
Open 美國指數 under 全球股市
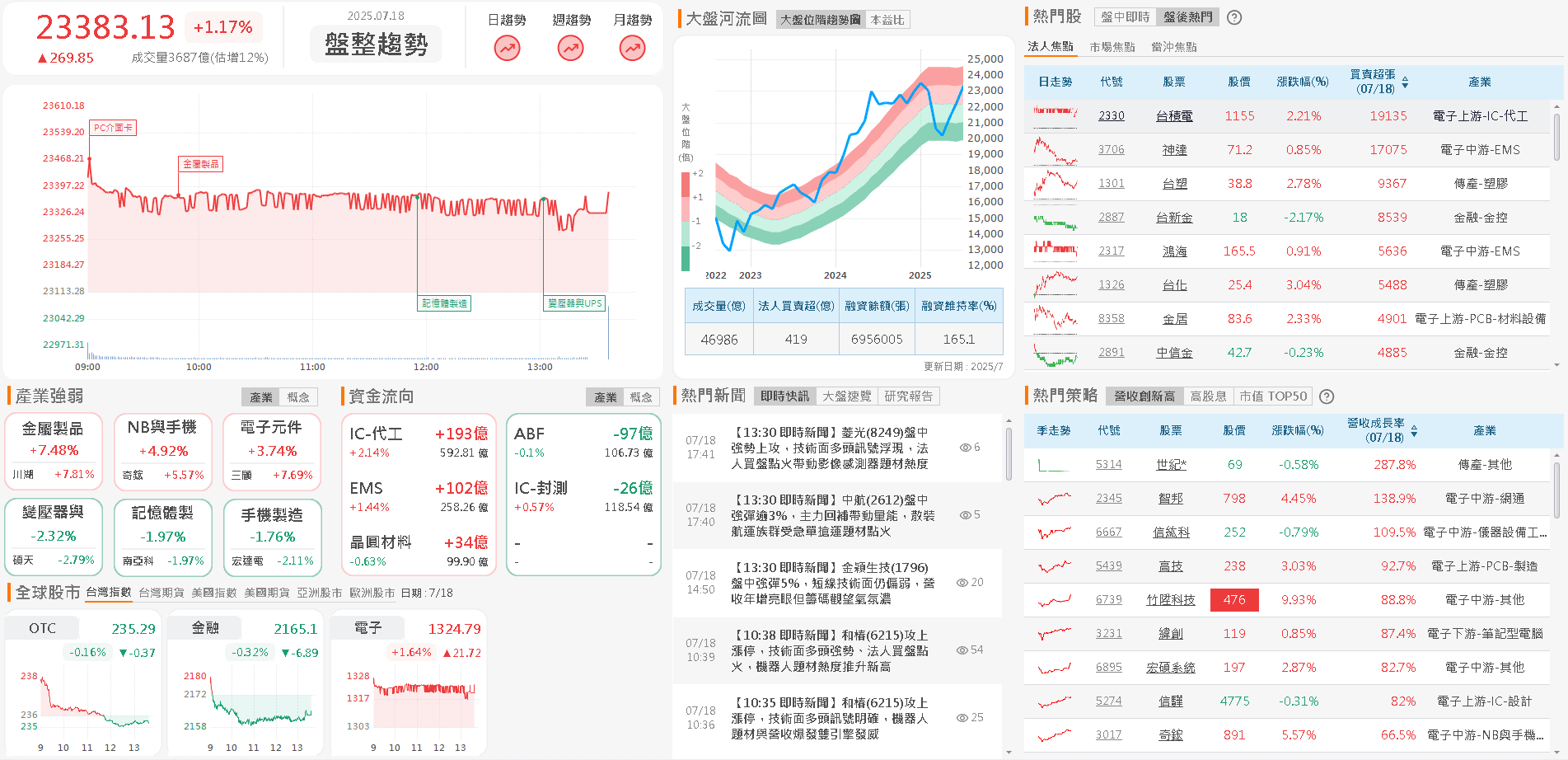[x=214, y=593]
